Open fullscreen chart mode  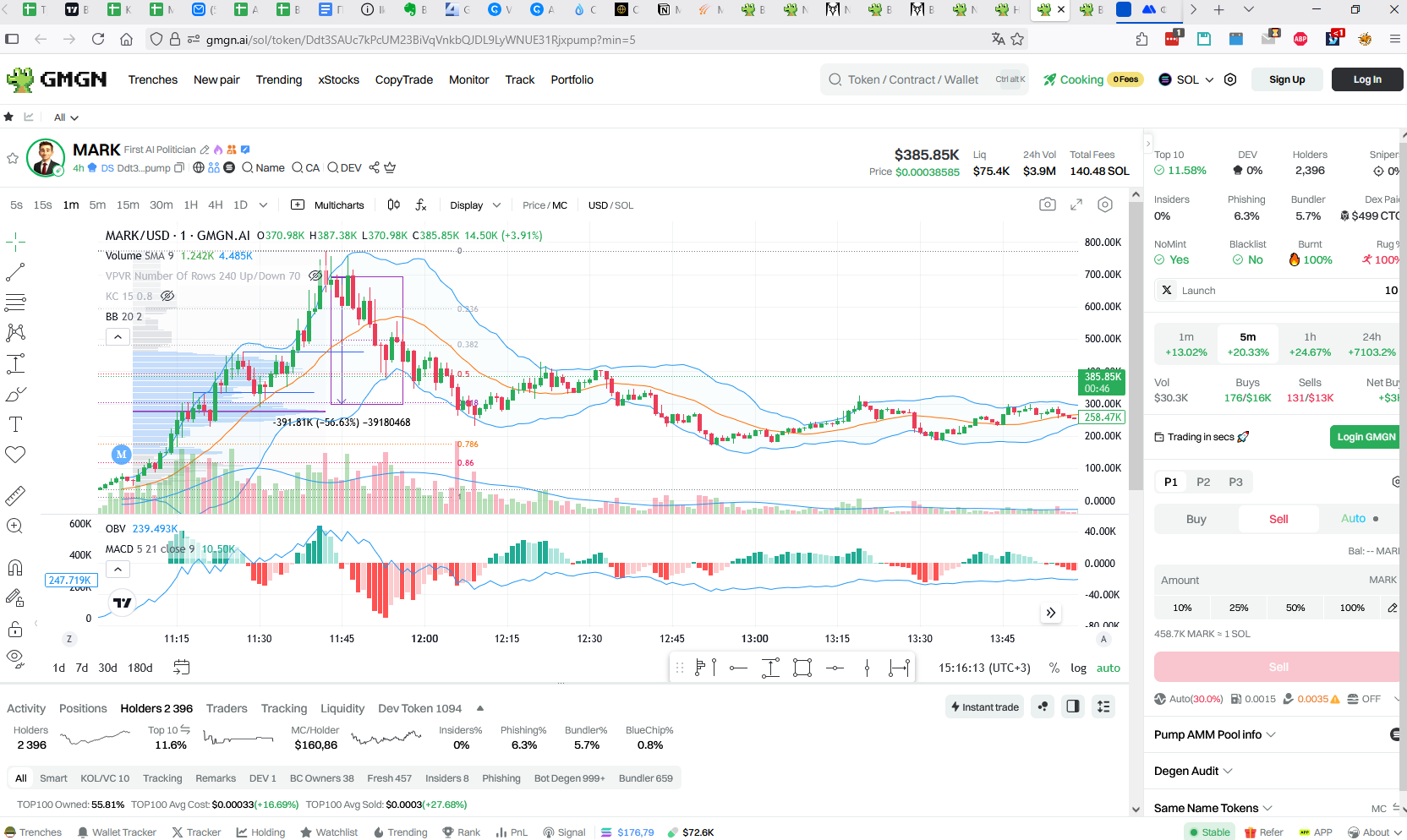1076,205
